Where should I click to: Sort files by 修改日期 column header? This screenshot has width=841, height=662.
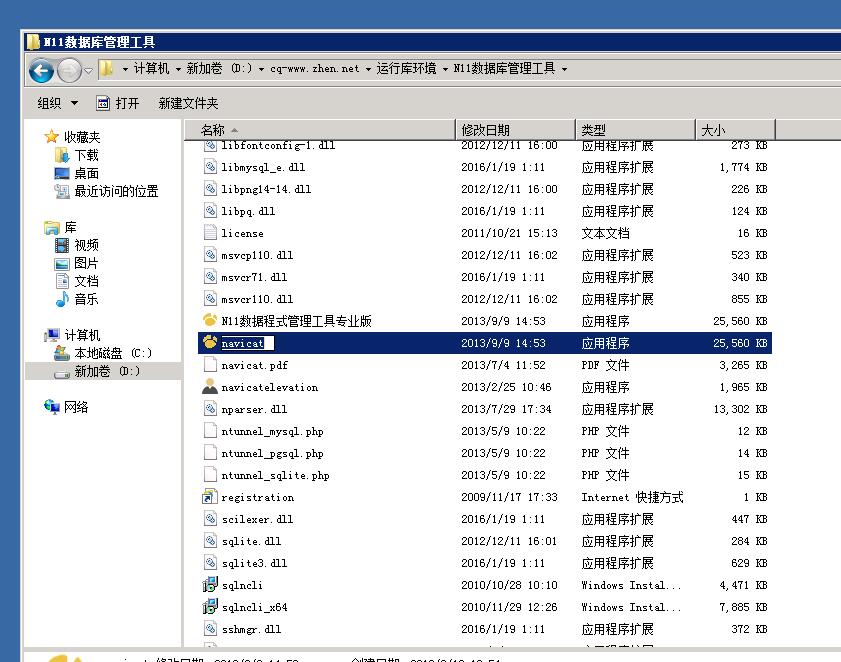tap(485, 130)
